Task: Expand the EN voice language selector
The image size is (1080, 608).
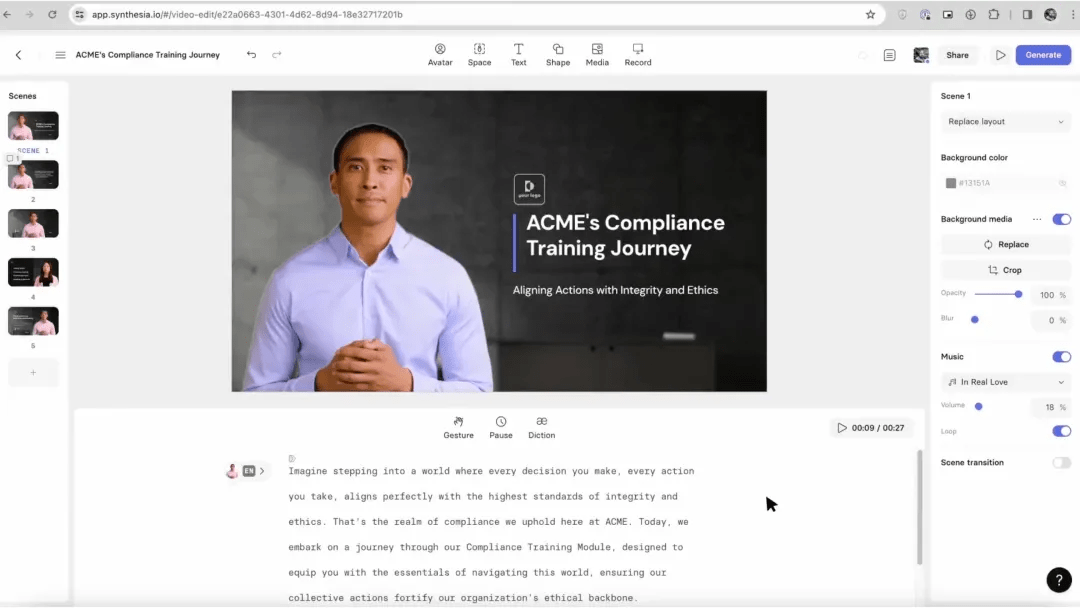Action: (x=253, y=471)
